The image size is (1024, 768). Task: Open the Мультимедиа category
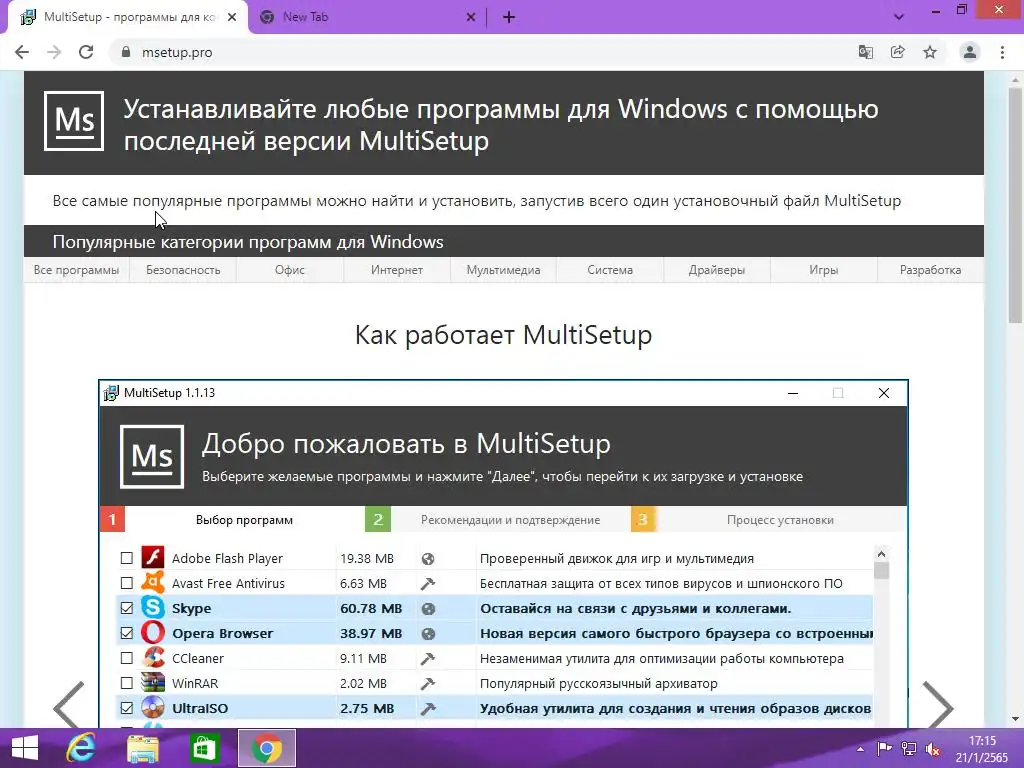tap(503, 270)
